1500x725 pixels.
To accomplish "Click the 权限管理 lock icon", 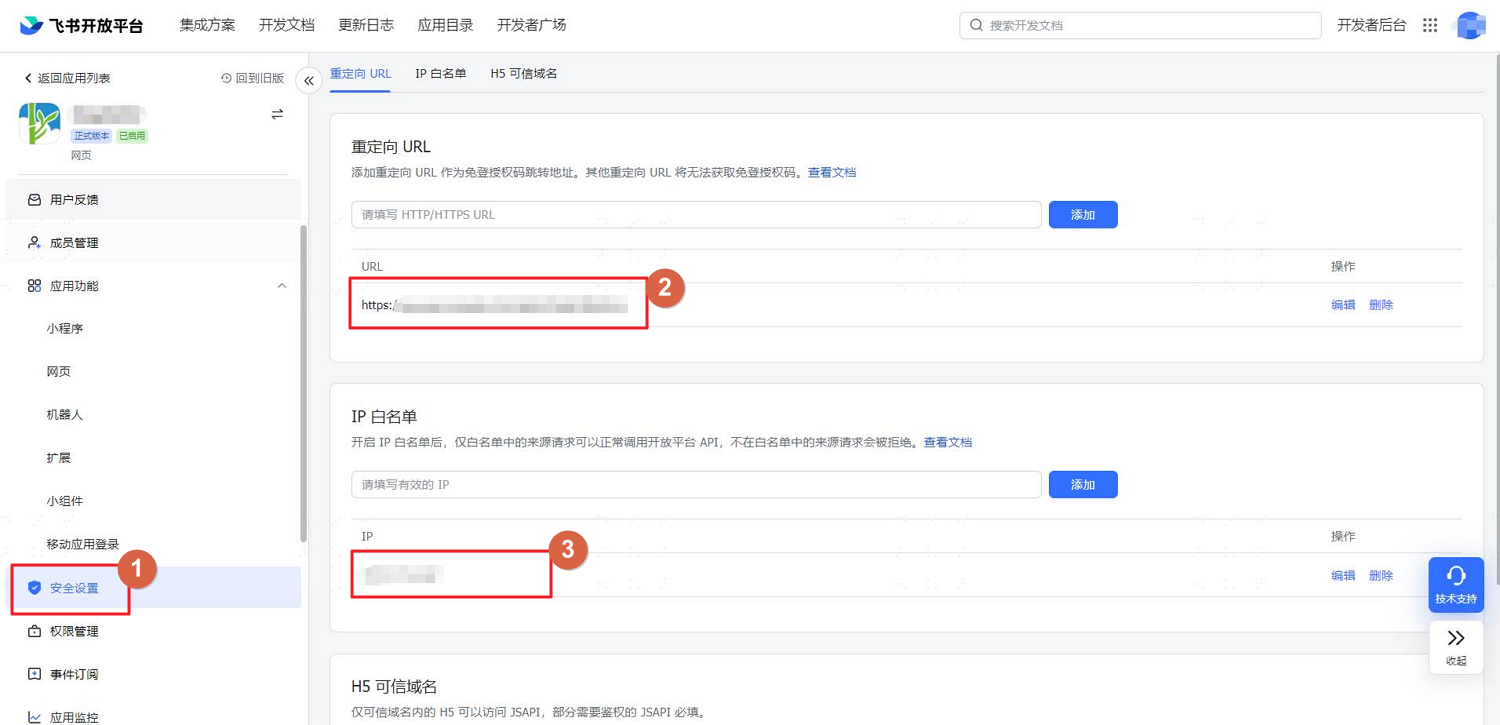I will coord(34,632).
